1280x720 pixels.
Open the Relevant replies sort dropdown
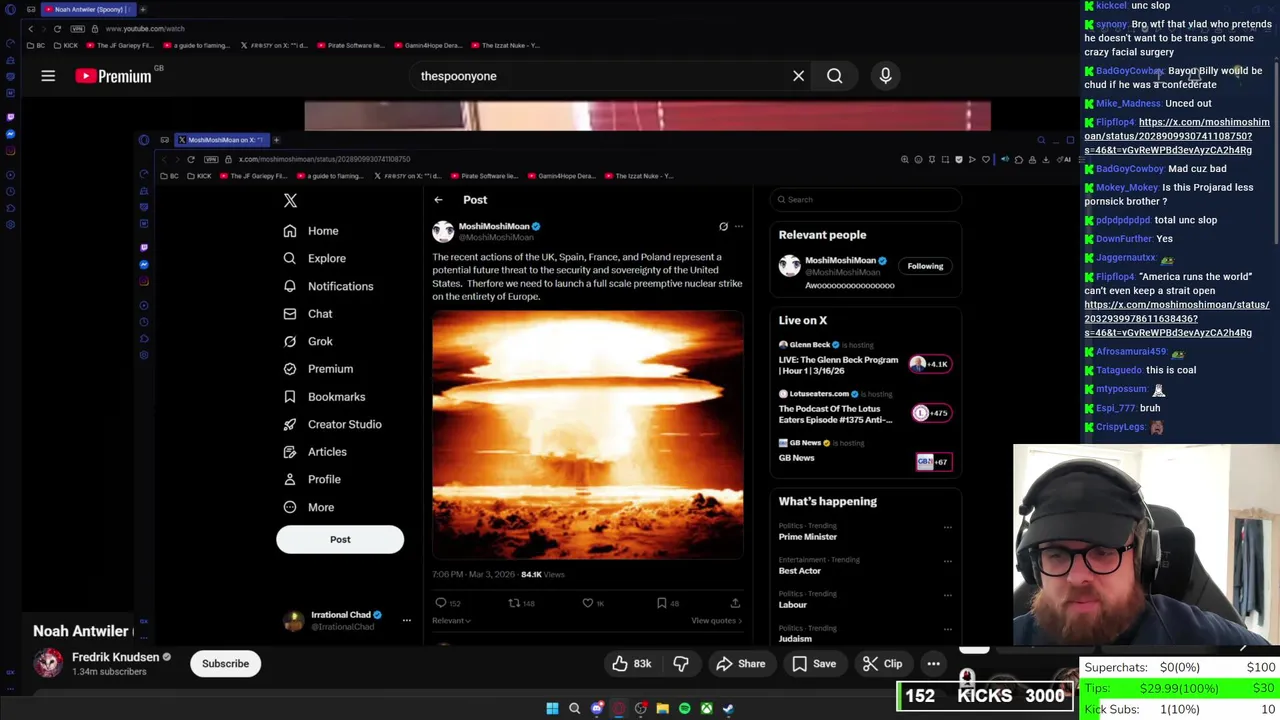(x=451, y=620)
